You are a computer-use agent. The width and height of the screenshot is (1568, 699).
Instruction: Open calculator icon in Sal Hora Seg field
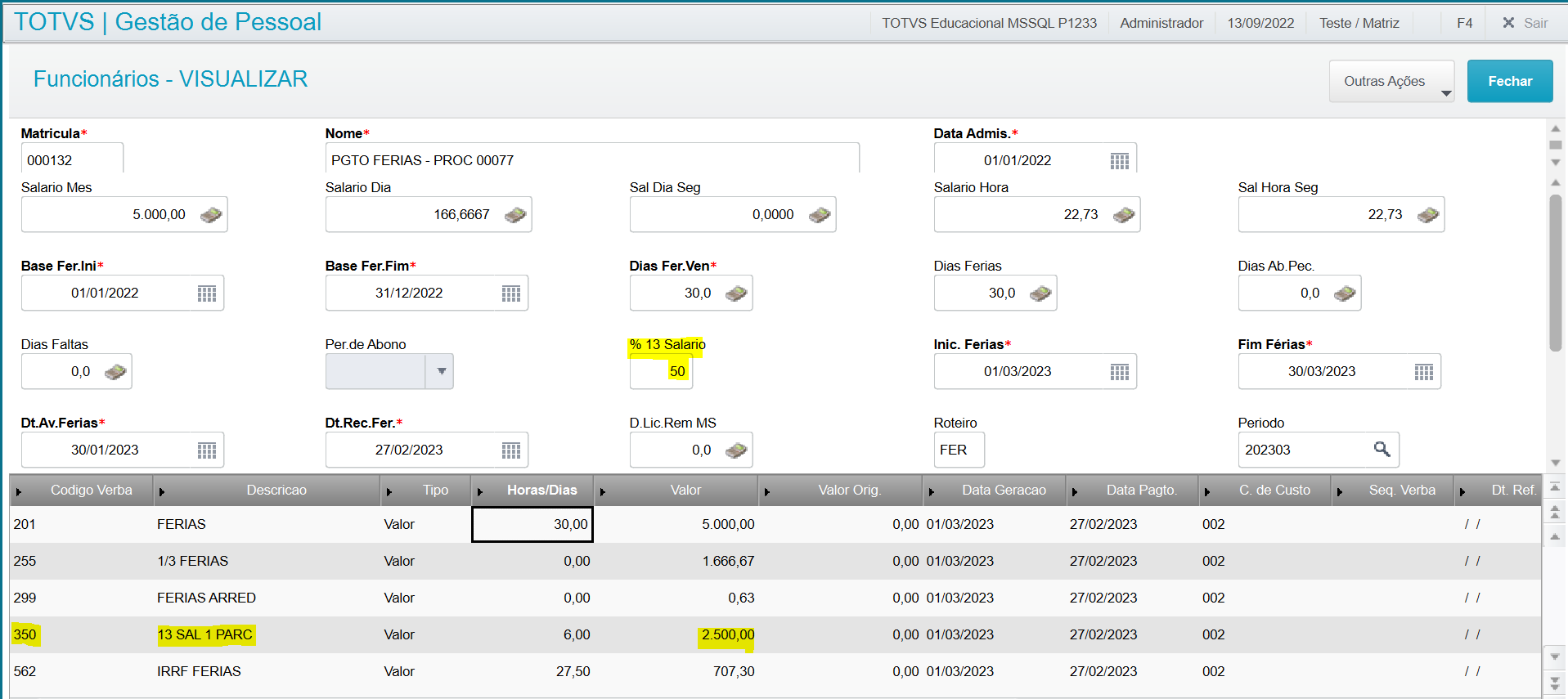1428,215
